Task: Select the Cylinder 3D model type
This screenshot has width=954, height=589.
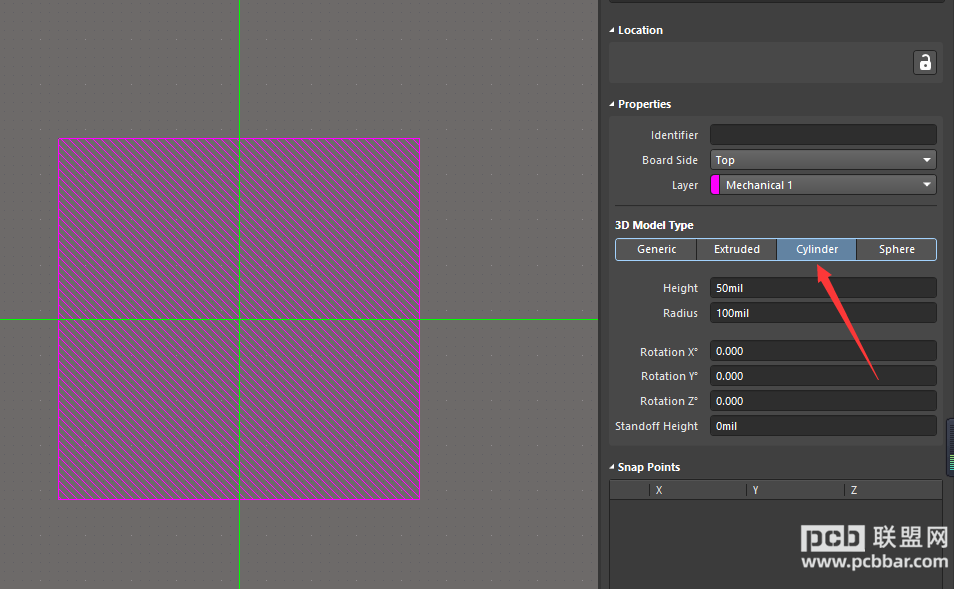Action: point(816,249)
